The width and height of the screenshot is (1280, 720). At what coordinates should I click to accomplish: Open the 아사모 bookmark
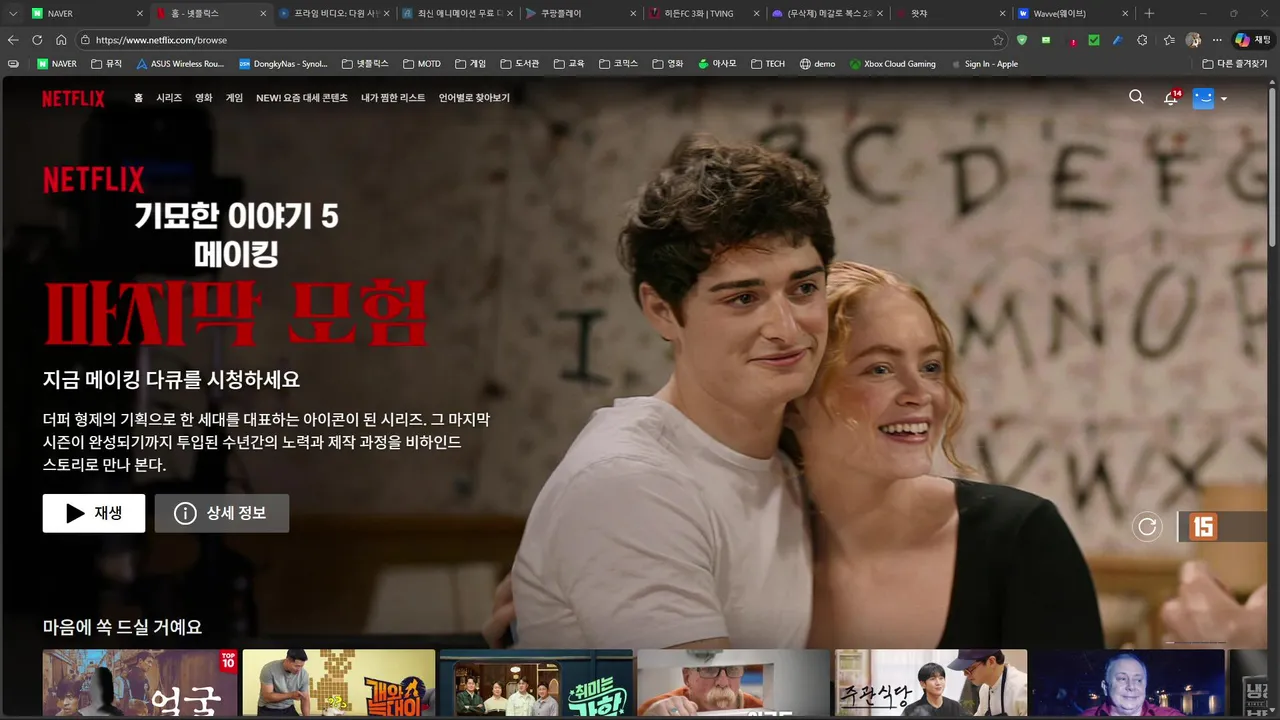717,64
